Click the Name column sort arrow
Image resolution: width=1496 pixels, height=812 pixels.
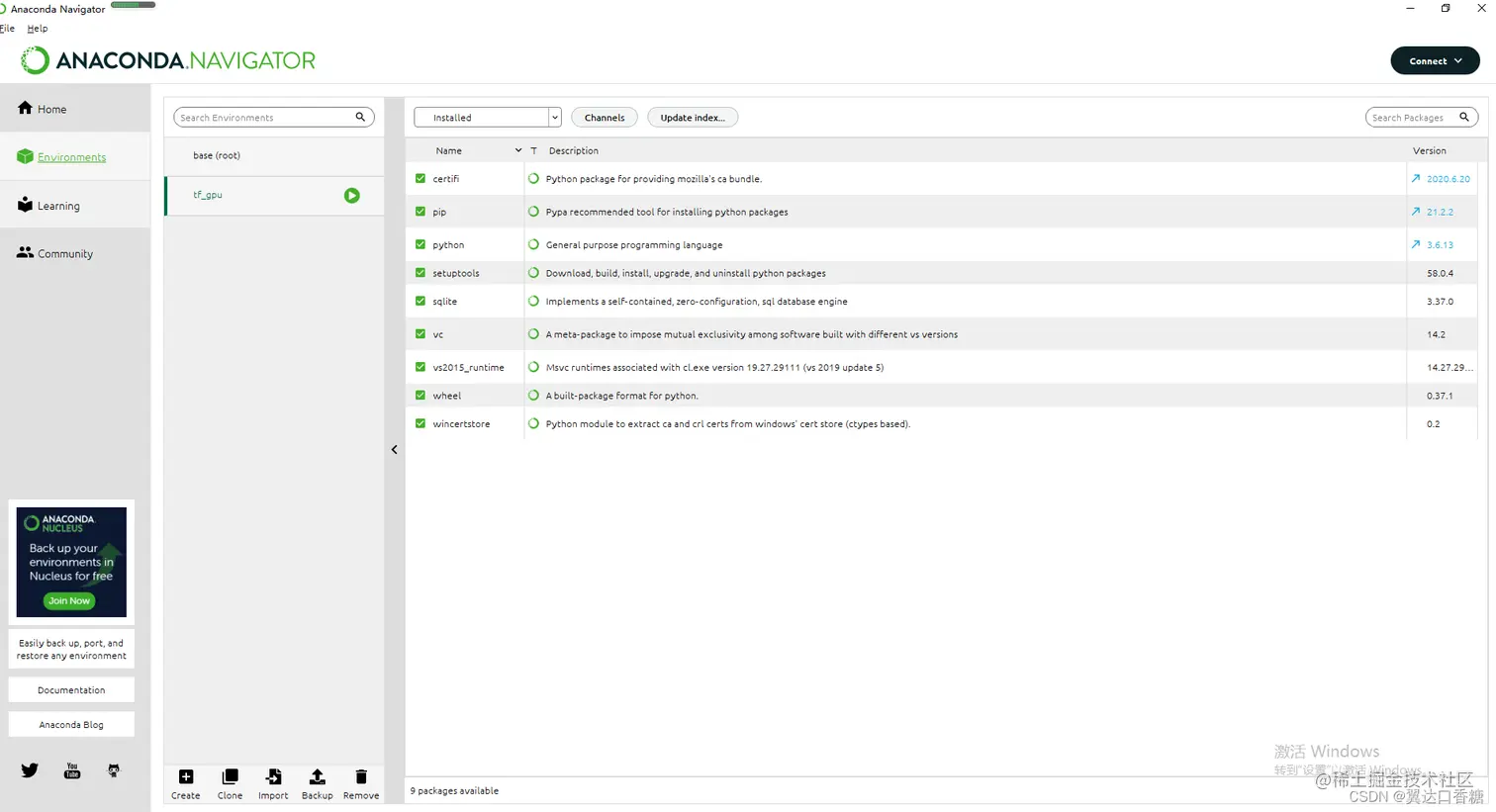pos(517,150)
